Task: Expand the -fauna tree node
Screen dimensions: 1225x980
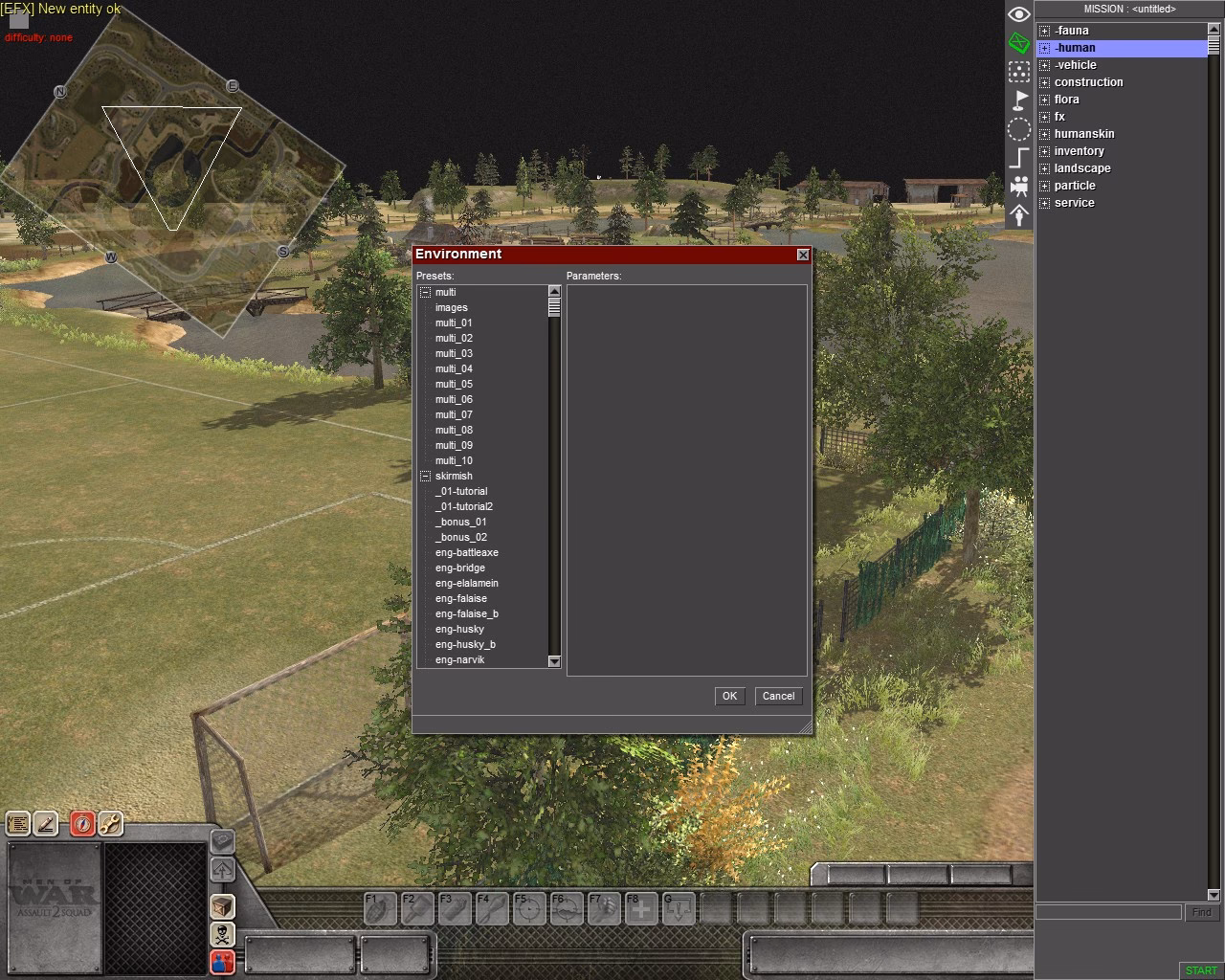Action: 1044,31
